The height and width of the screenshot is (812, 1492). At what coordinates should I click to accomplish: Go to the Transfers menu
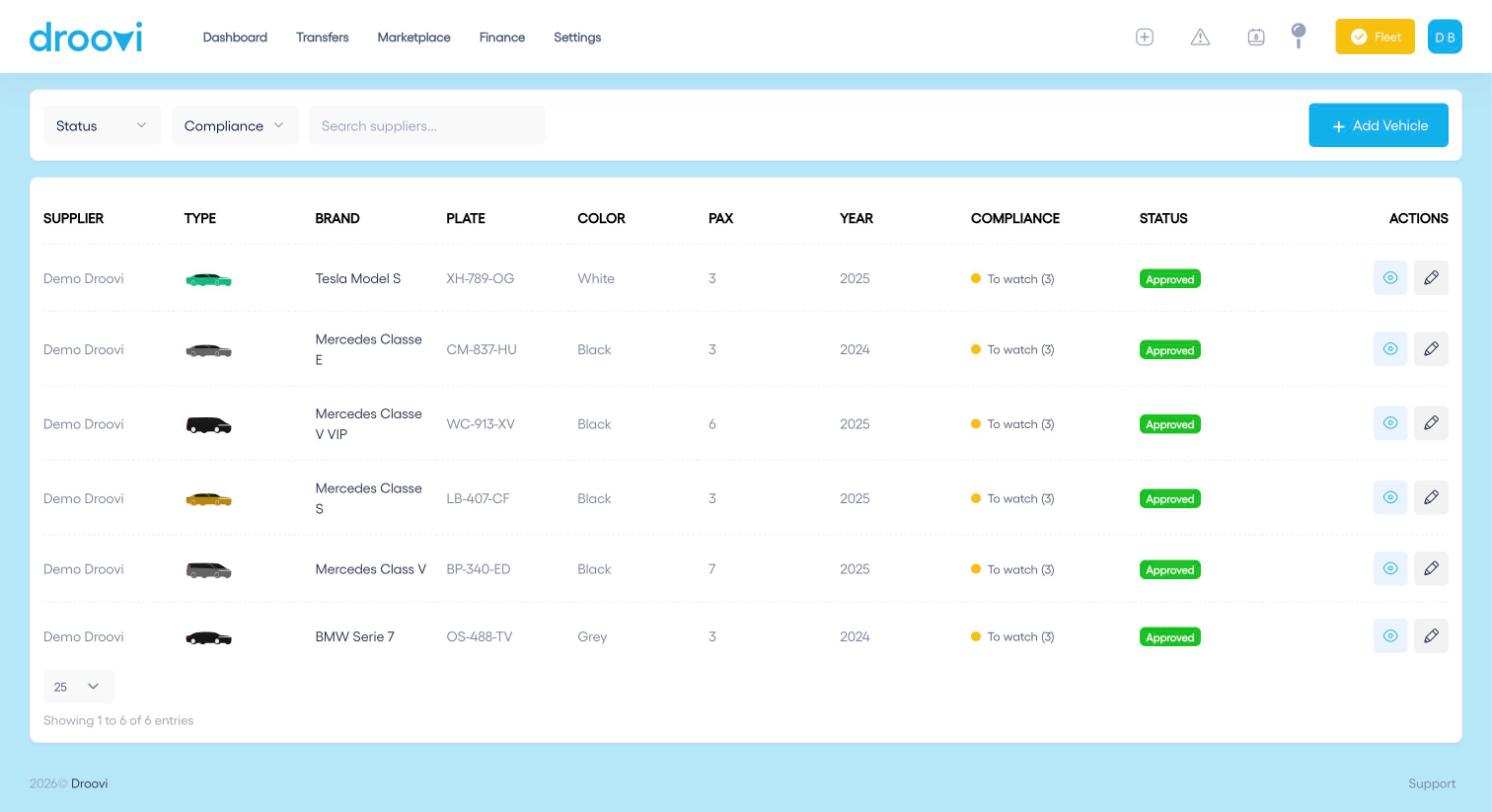click(322, 37)
